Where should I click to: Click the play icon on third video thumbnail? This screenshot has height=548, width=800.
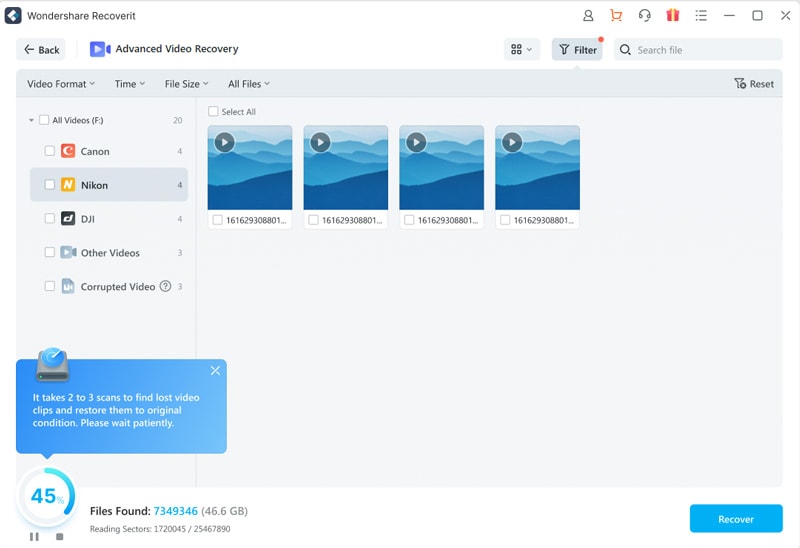(416, 142)
